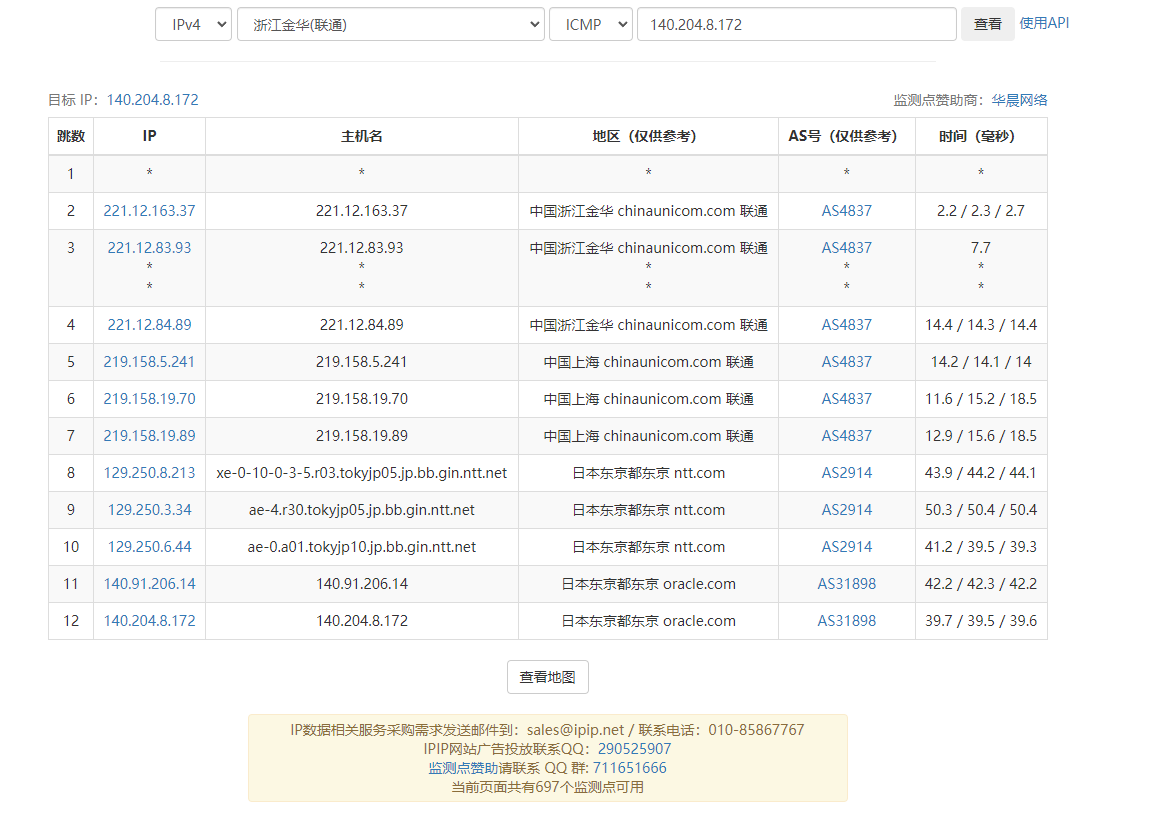1161x823 pixels.
Task: Click IP link 129.250.3.34
Action: [150, 510]
